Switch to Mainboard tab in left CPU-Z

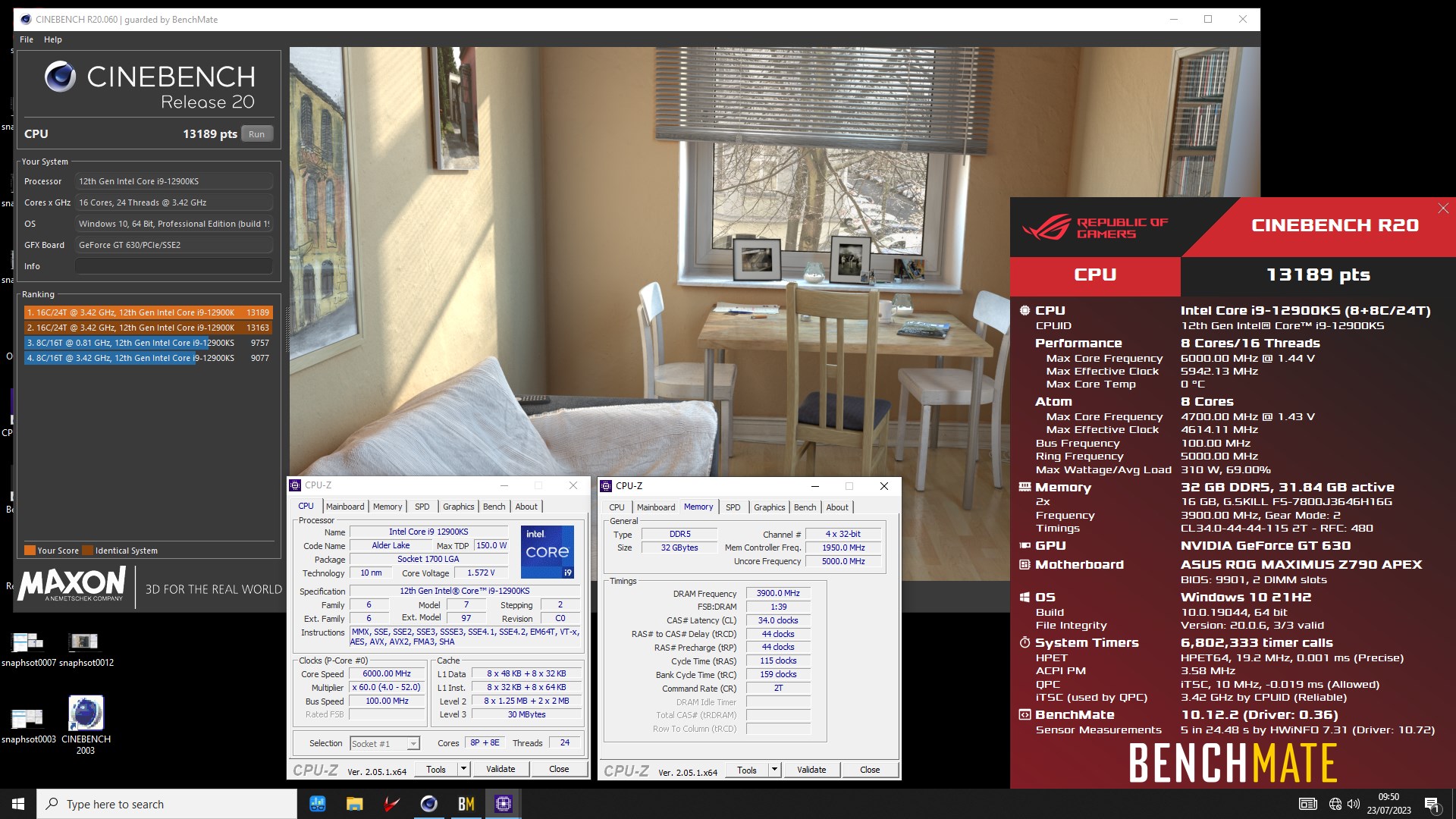click(345, 507)
